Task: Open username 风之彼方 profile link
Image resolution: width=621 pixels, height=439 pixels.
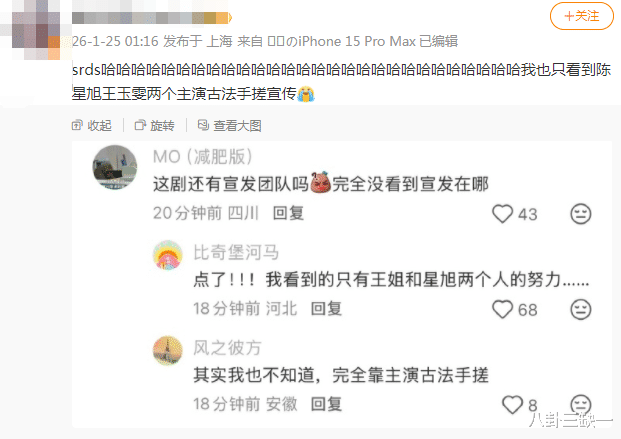Action: pos(227,348)
